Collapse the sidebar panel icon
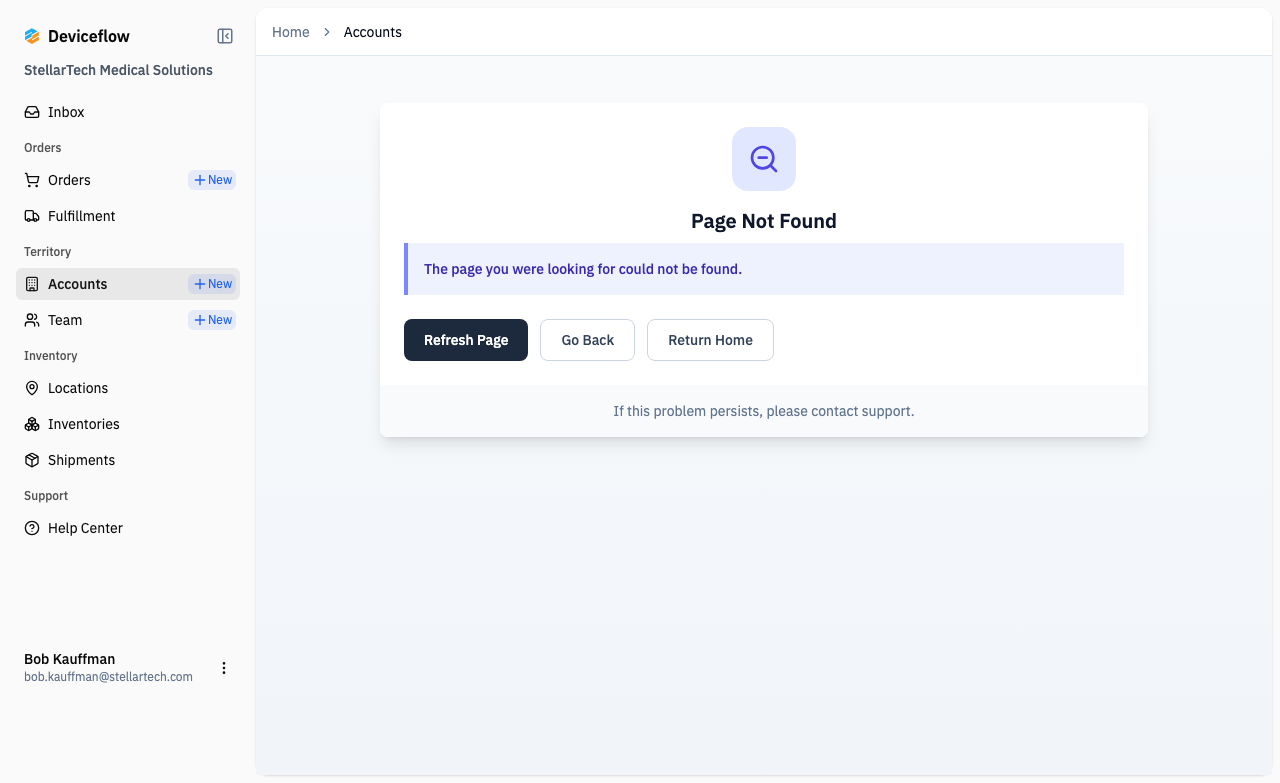Viewport: 1280px width, 783px height. click(x=225, y=36)
